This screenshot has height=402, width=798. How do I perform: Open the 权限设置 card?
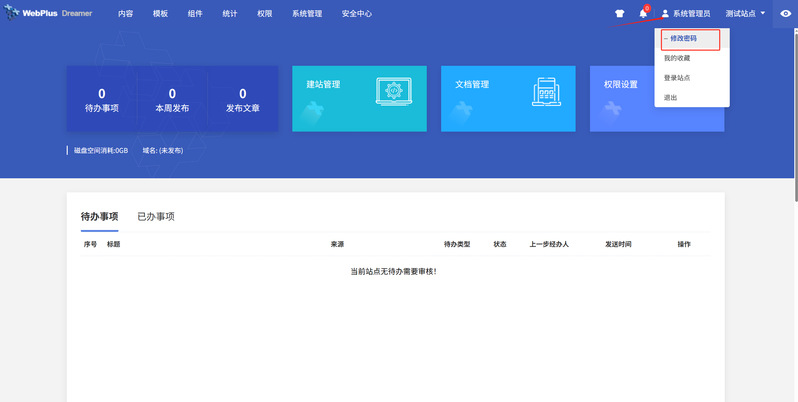(x=656, y=98)
